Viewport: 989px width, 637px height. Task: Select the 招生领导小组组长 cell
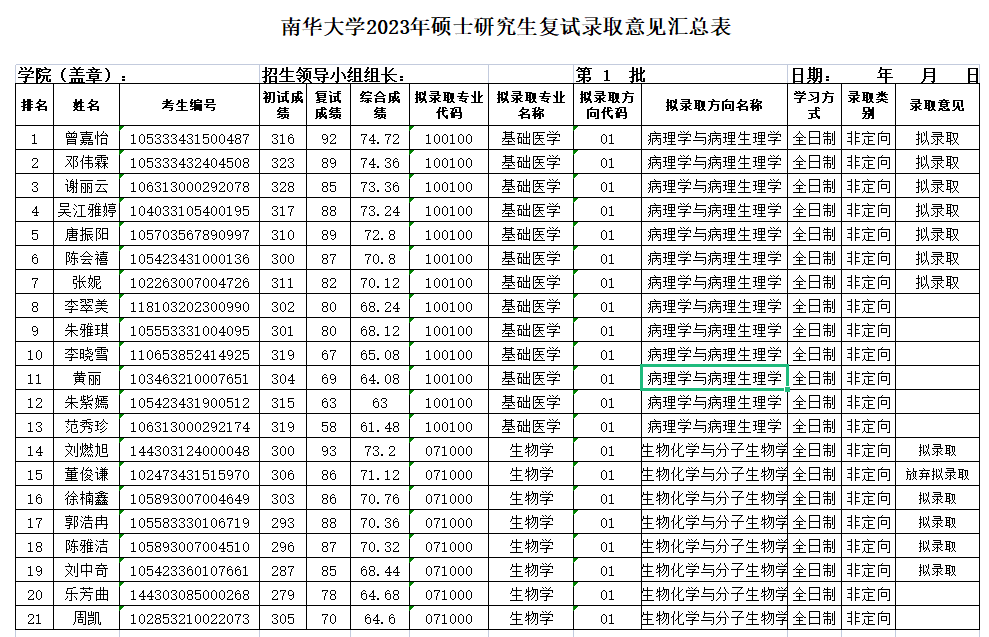[414, 75]
